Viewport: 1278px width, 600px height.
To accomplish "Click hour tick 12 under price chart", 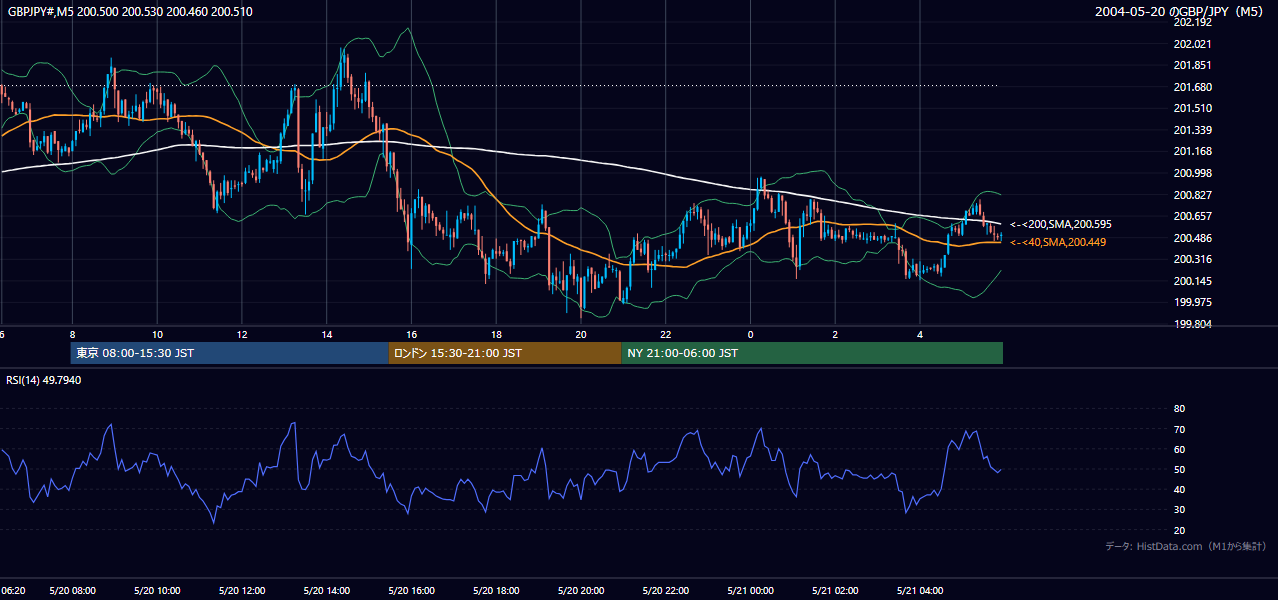I will point(242,334).
